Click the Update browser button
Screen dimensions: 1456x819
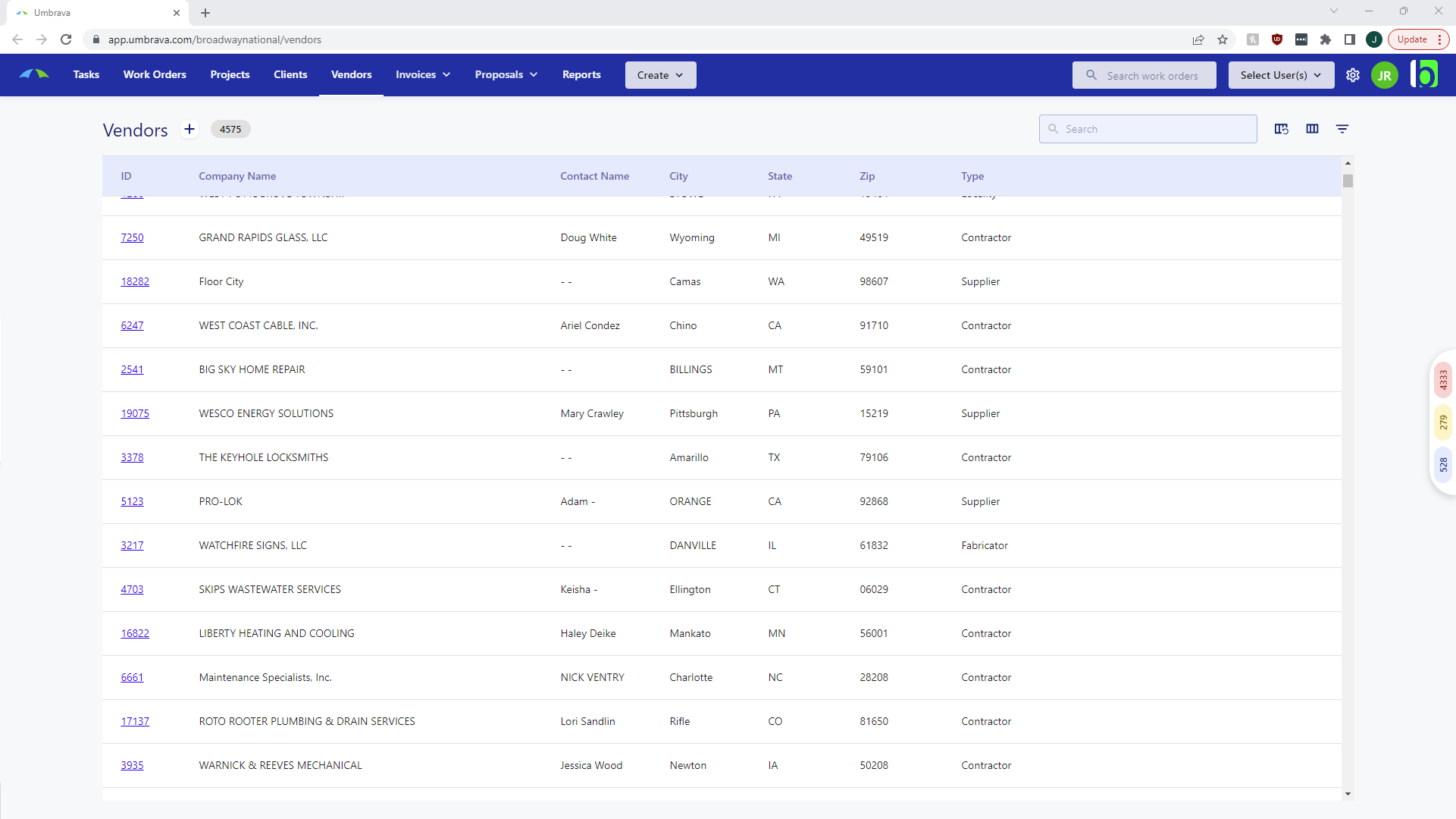(1413, 39)
